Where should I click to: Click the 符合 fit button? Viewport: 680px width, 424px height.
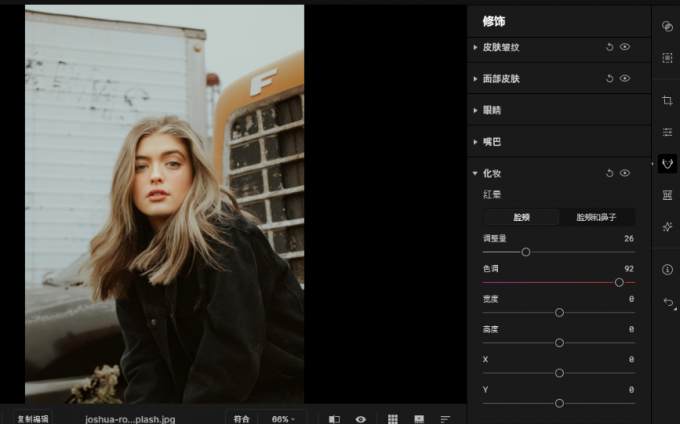click(x=241, y=419)
